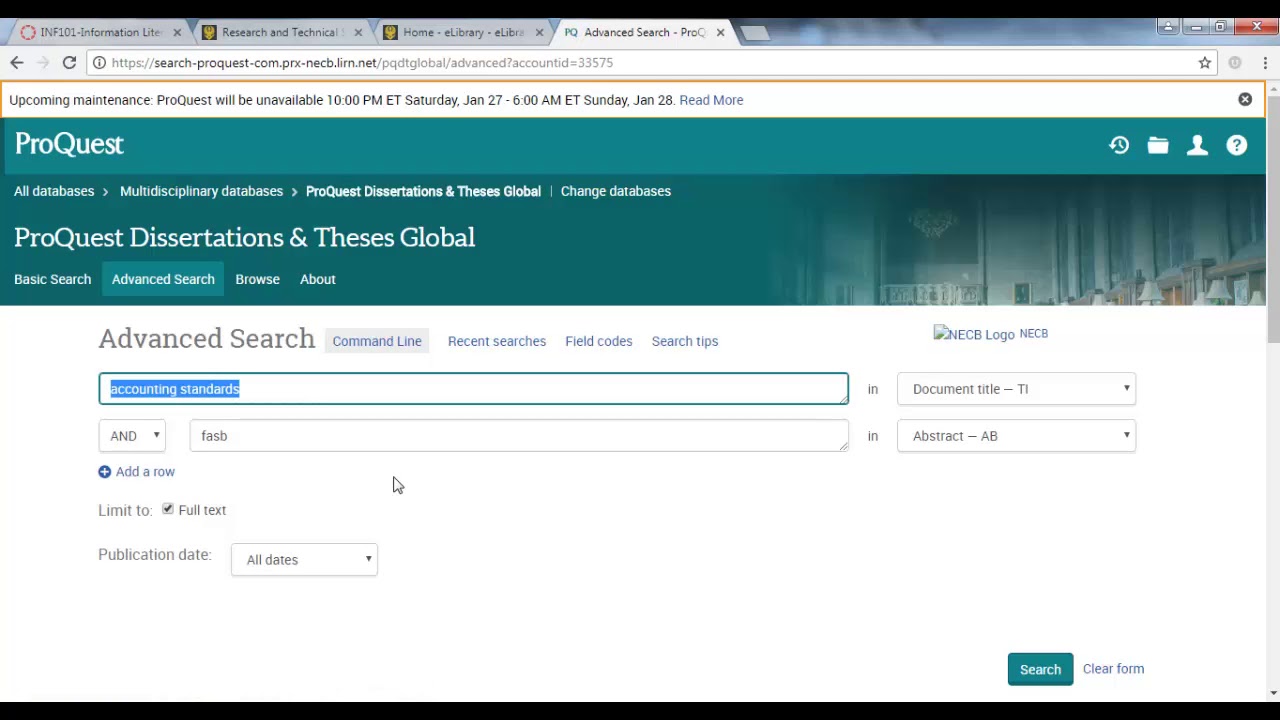Viewport: 1280px width, 720px height.
Task: Click the NECB logo image
Action: 974,335
